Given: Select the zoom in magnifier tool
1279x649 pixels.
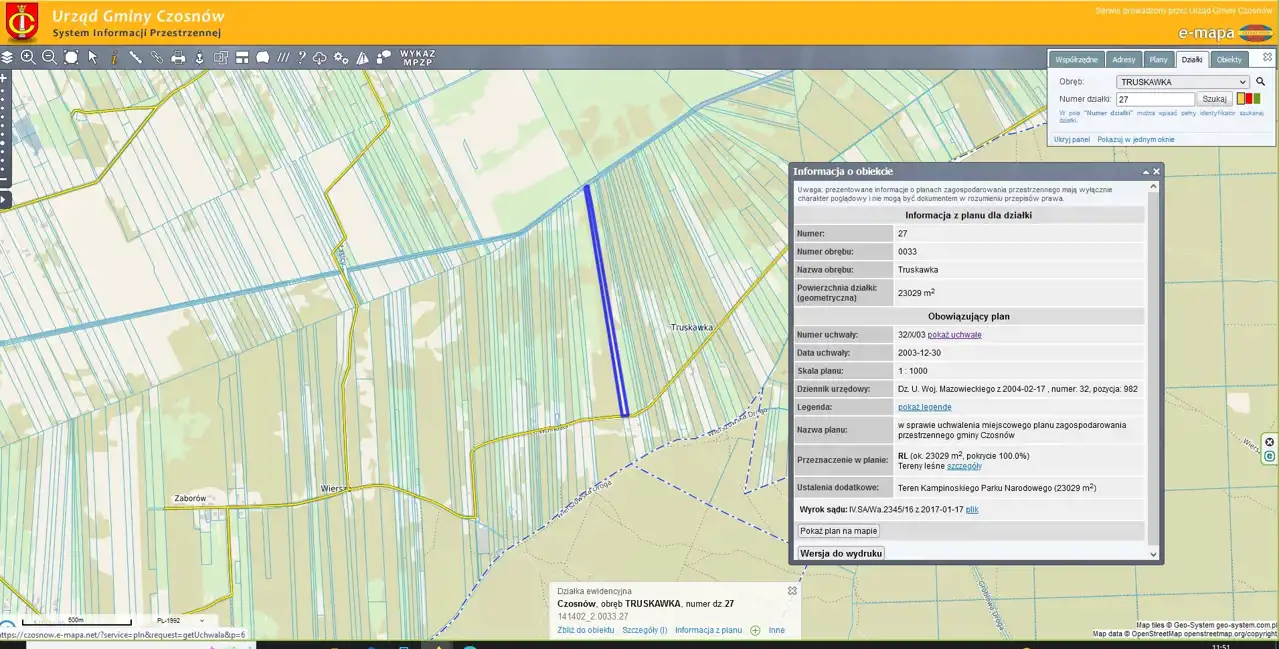Looking at the screenshot, I should [x=28, y=57].
